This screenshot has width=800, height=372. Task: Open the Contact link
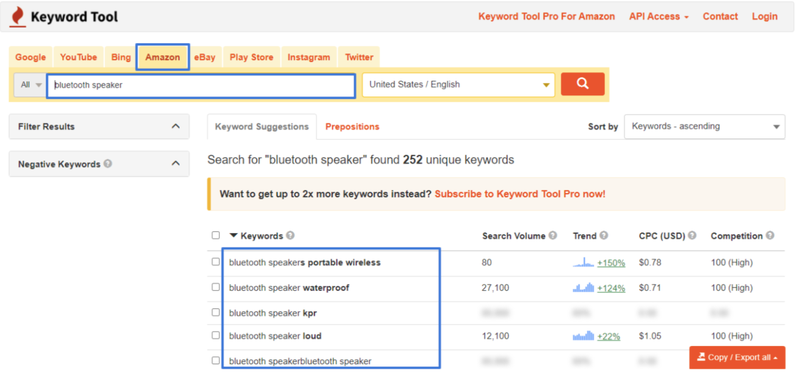[720, 16]
